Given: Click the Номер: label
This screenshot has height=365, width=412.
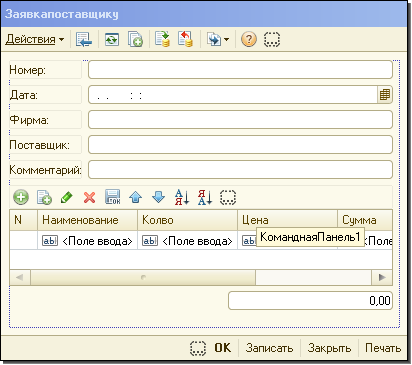Looking at the screenshot, I should pos(28,70).
